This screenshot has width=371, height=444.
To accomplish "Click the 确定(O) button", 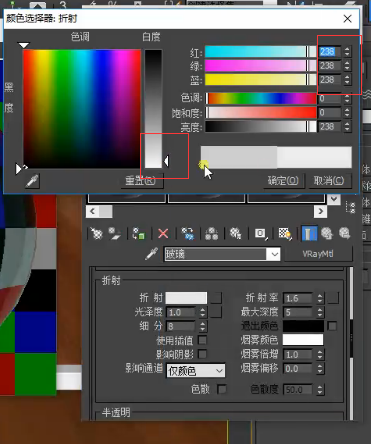I will pos(283,181).
